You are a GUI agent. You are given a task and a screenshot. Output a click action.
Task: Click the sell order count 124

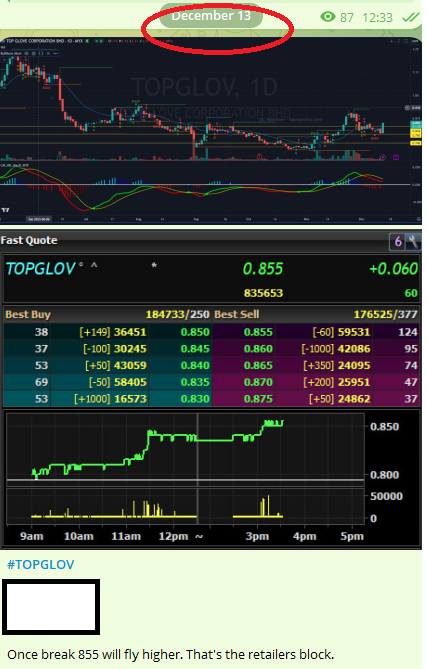point(408,332)
